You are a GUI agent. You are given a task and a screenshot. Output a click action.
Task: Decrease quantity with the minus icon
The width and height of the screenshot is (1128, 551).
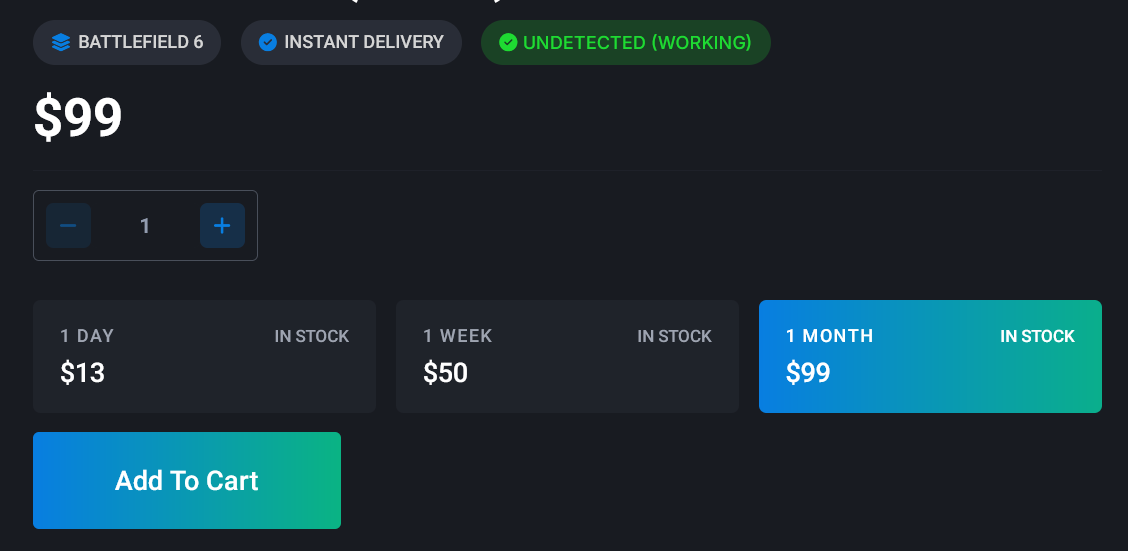[68, 226]
